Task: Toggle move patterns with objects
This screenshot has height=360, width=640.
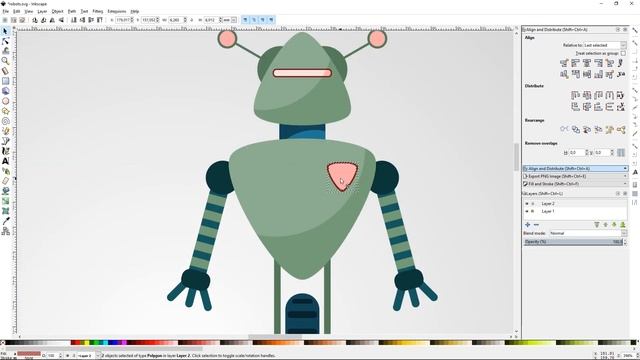Action: pyautogui.click(x=271, y=20)
